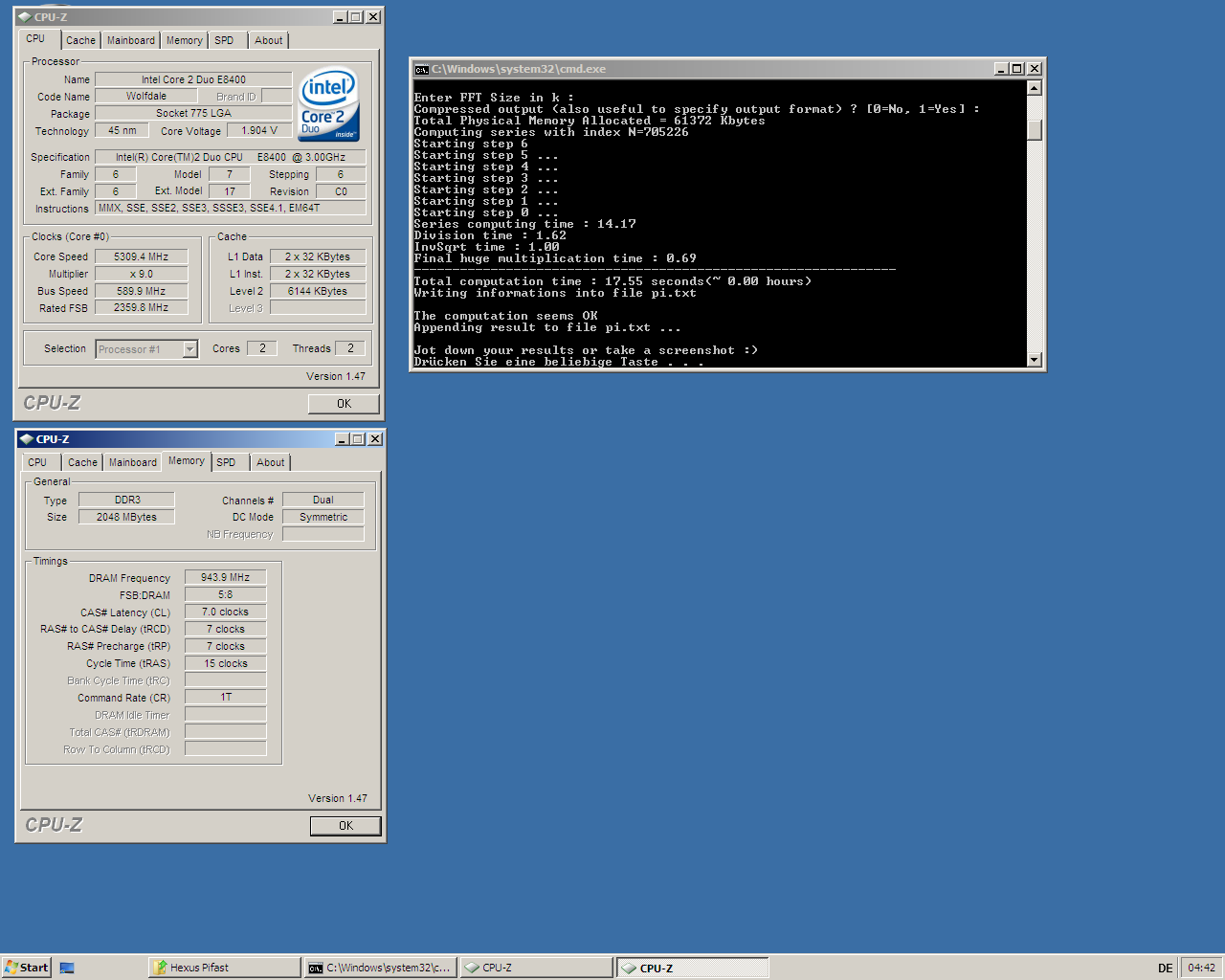Click OK in the Memory tab window

(x=345, y=826)
